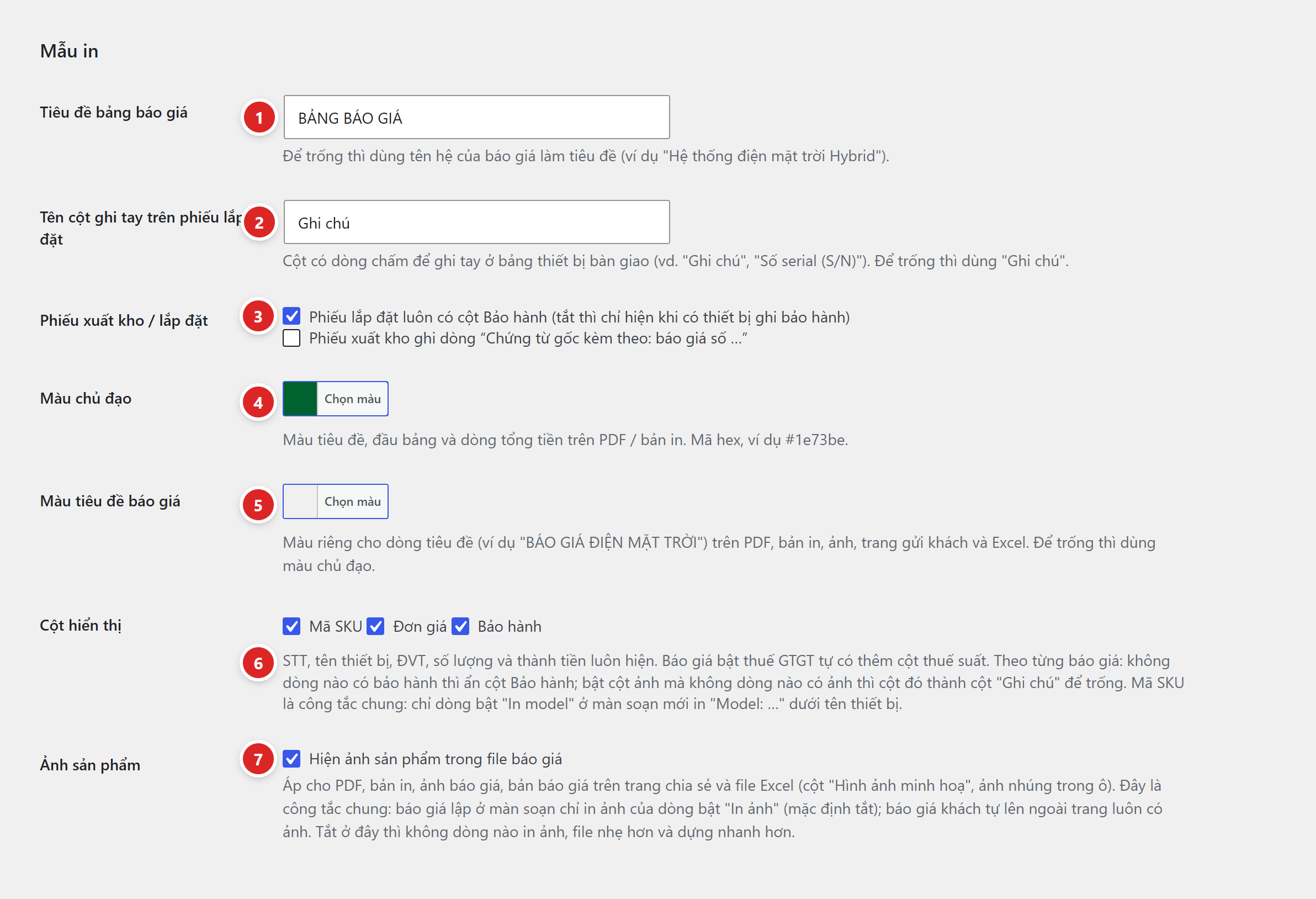The height and width of the screenshot is (899, 1316).
Task: Uncheck the Bảo hành column always-shown checkbox
Action: tap(291, 316)
